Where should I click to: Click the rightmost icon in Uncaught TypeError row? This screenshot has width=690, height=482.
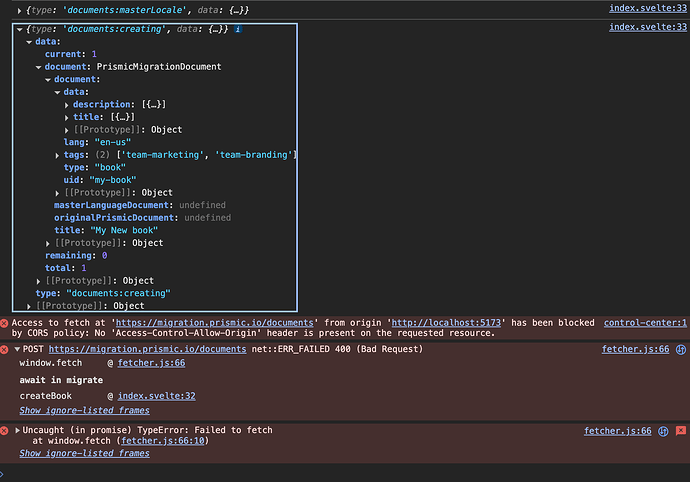coord(681,430)
